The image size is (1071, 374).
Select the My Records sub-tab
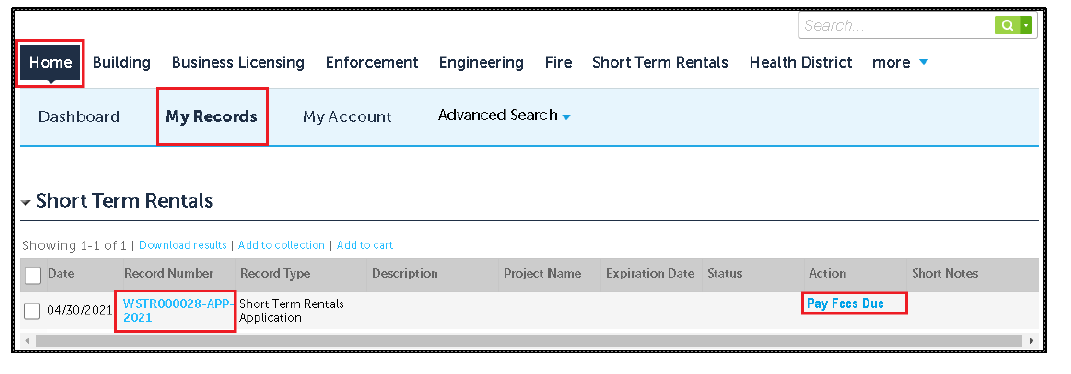(212, 117)
